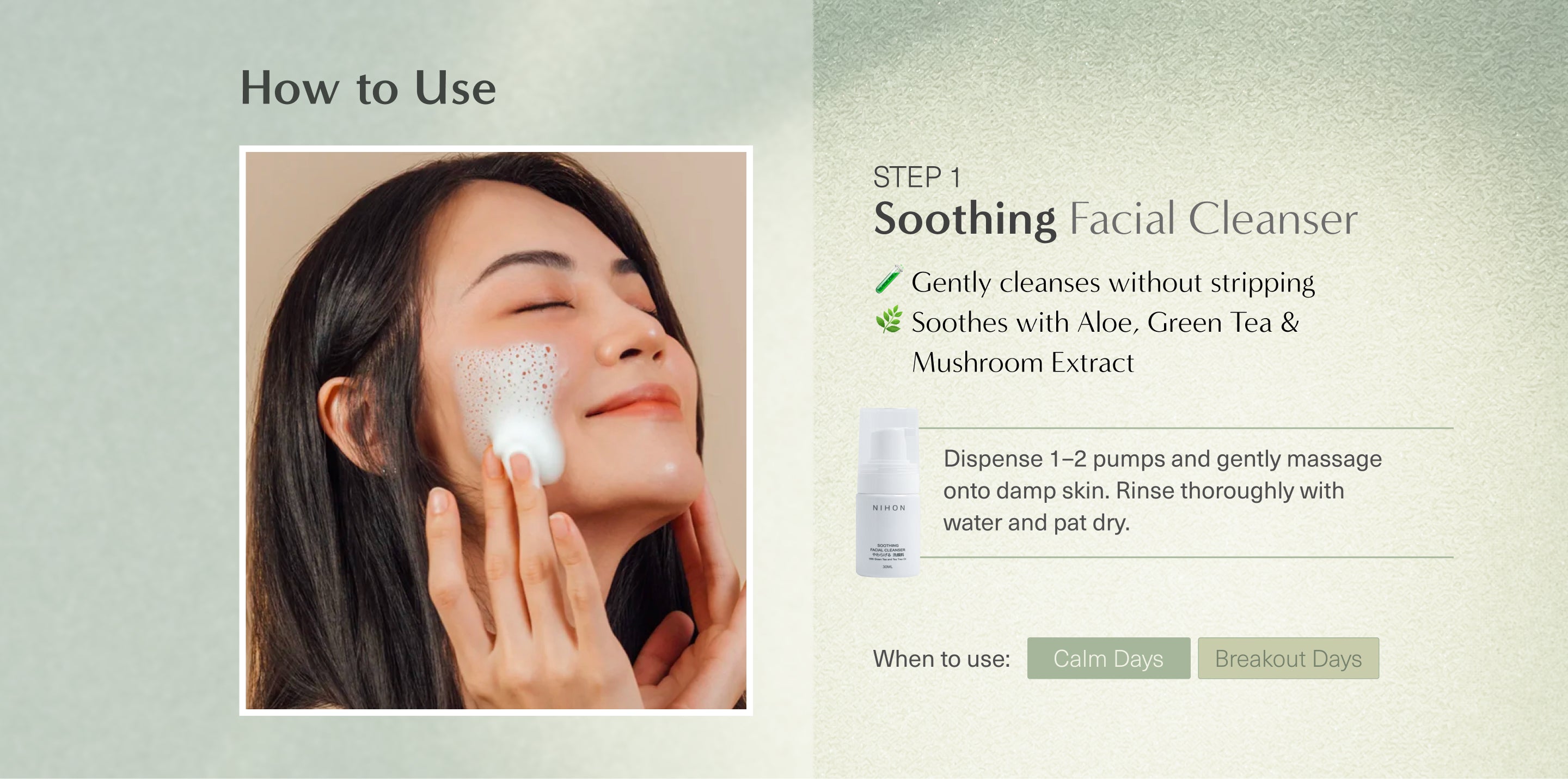This screenshot has width=1568, height=779.
Task: Click the woman applying foam photo
Action: pyautogui.click(x=496, y=430)
